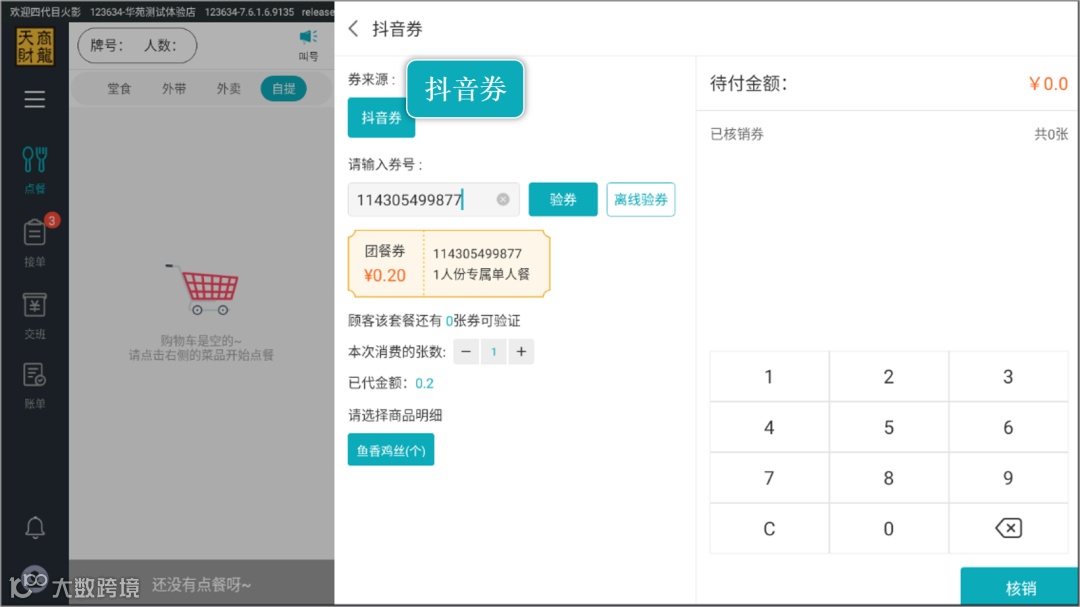Tap keypad digit 4
The height and width of the screenshot is (607, 1080).
769,428
